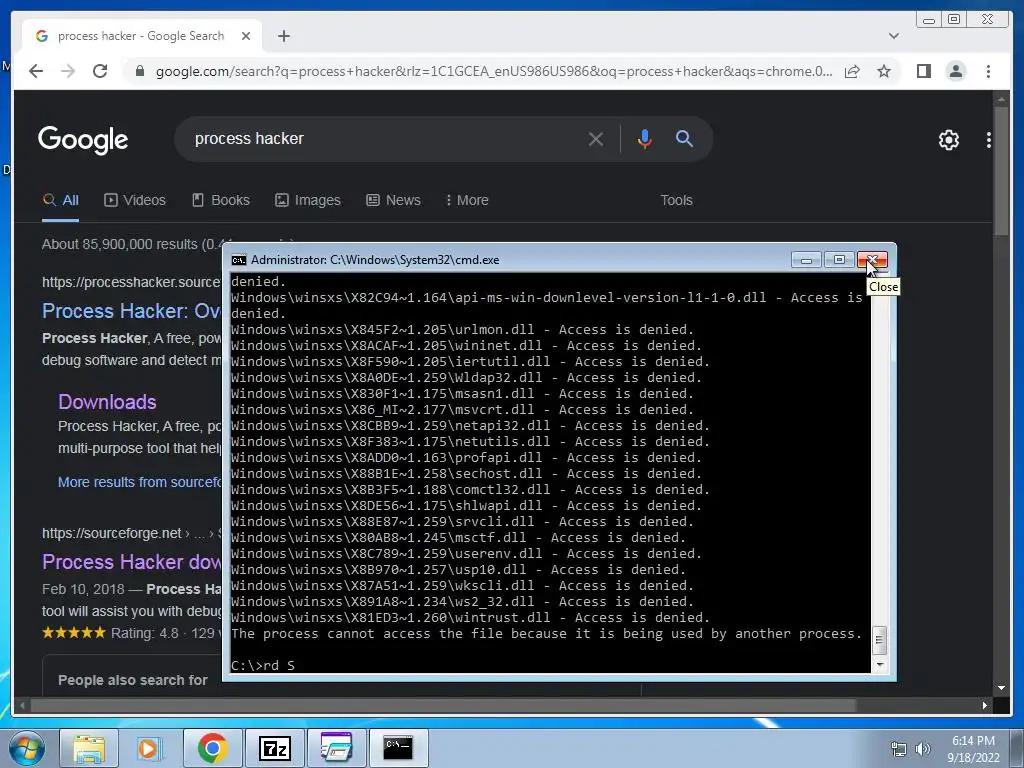Switch to the Videos tab

pos(135,200)
